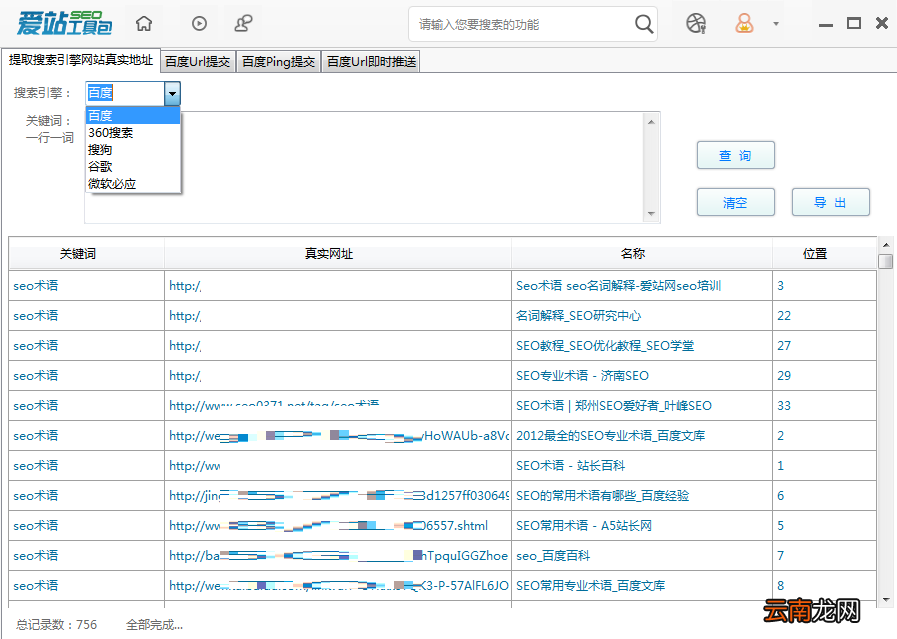Click results table scroll down arrow

886,600
